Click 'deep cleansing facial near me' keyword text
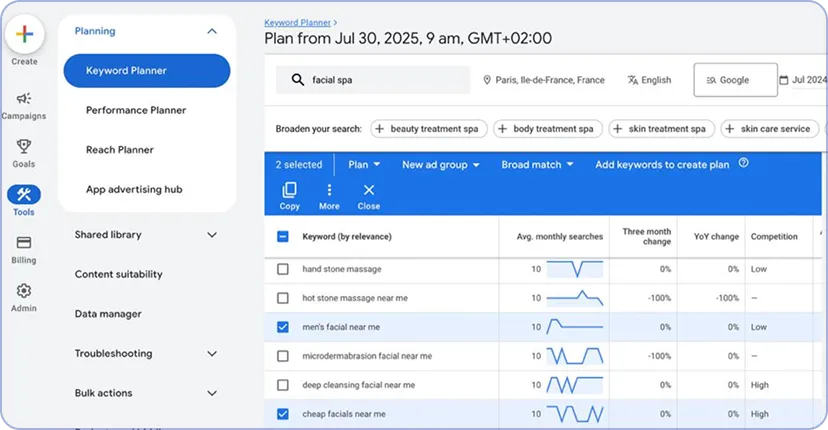This screenshot has height=430, width=828. tap(359, 385)
